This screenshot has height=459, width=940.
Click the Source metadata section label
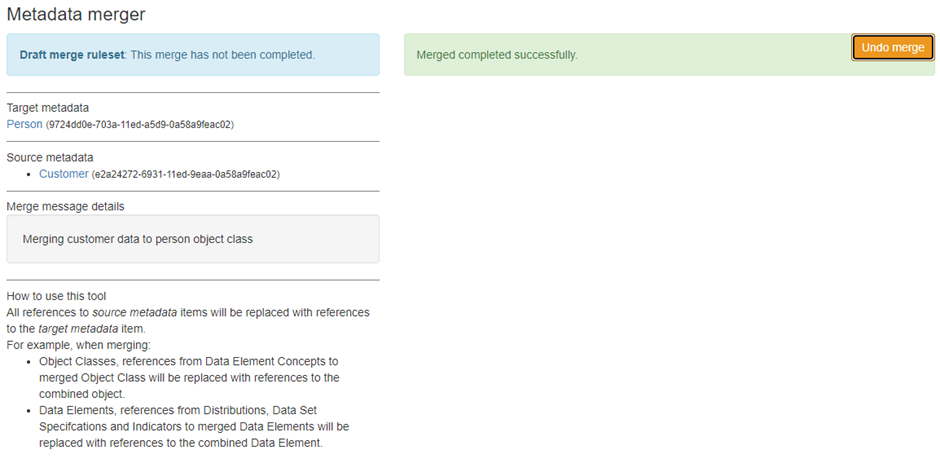(x=50, y=157)
